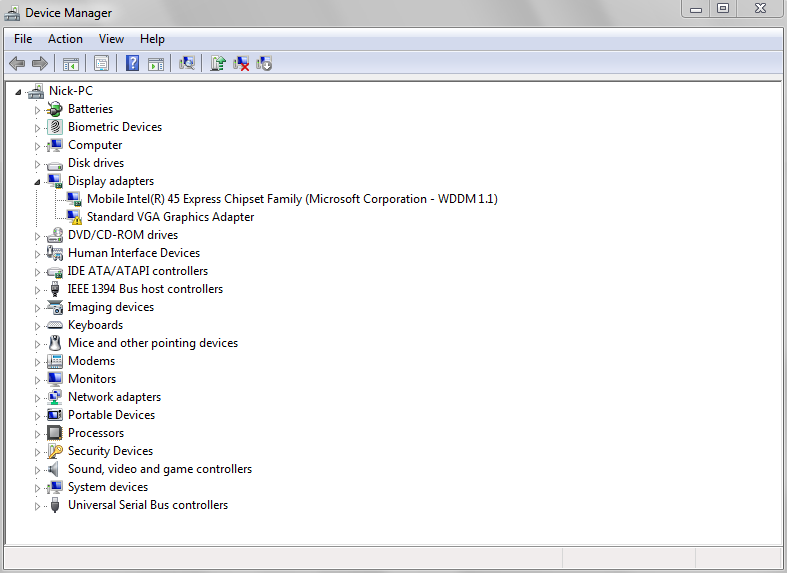Expand the Disk drives arrow
This screenshot has width=787, height=573.
point(37,164)
